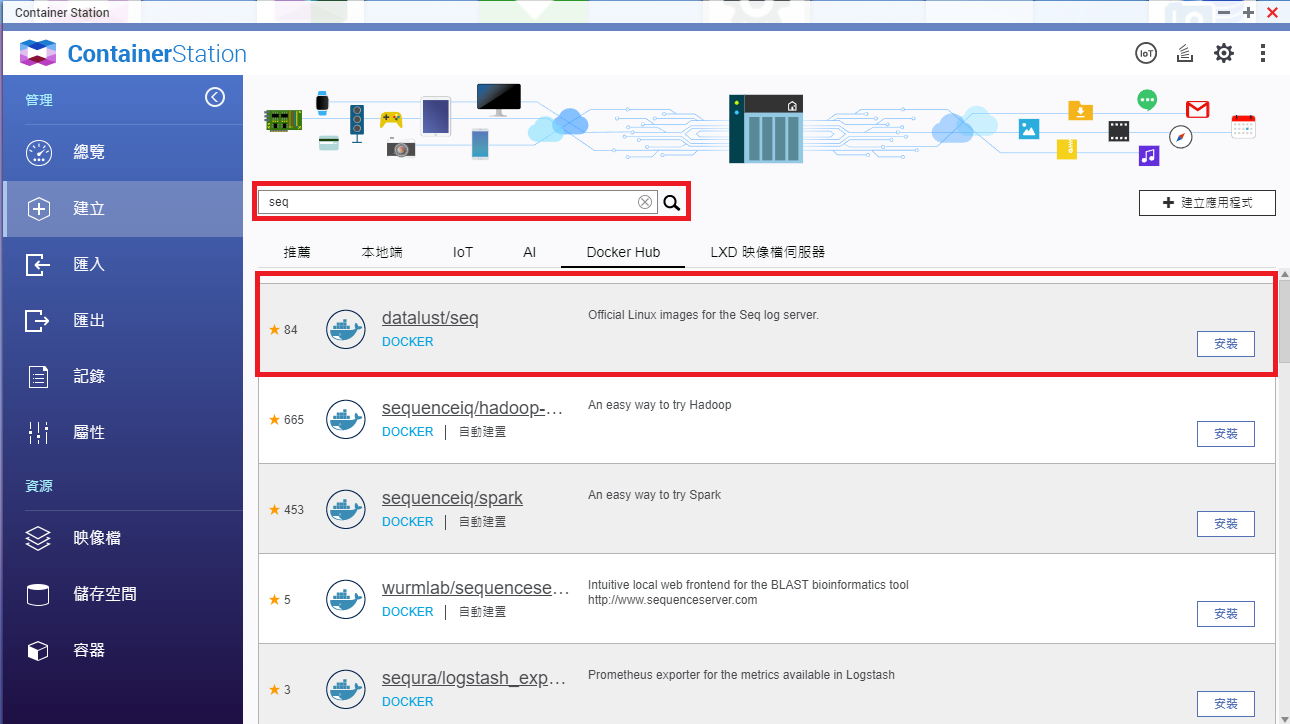Open the settings gear icon

1224,53
